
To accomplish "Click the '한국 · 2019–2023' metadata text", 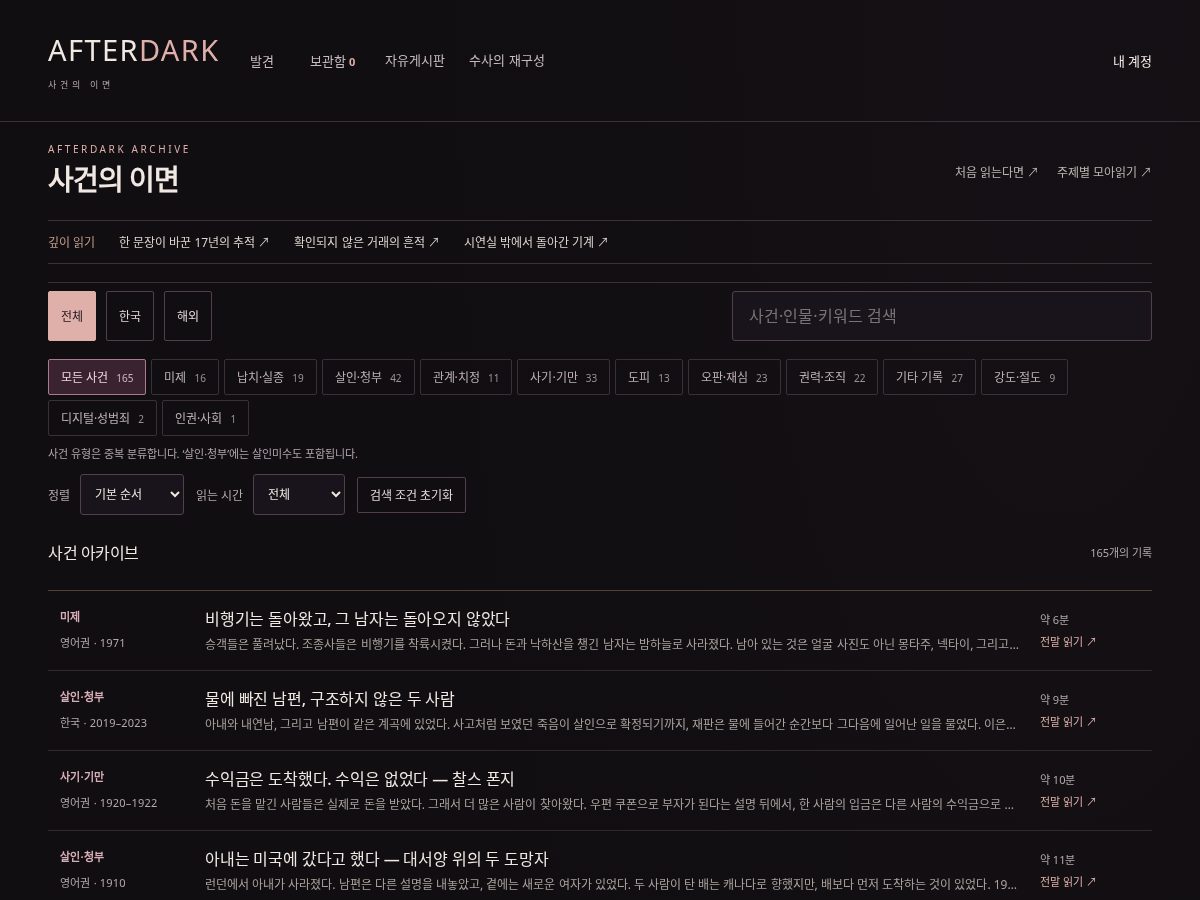I will 103,723.
